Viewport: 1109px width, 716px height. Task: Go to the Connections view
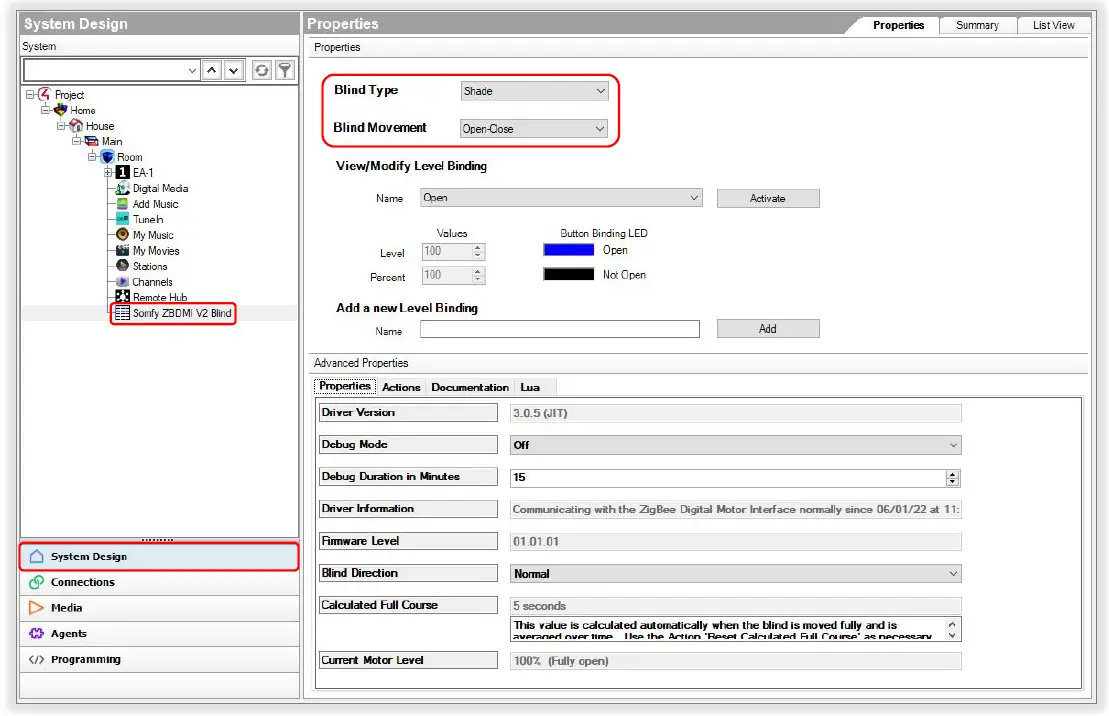[82, 582]
